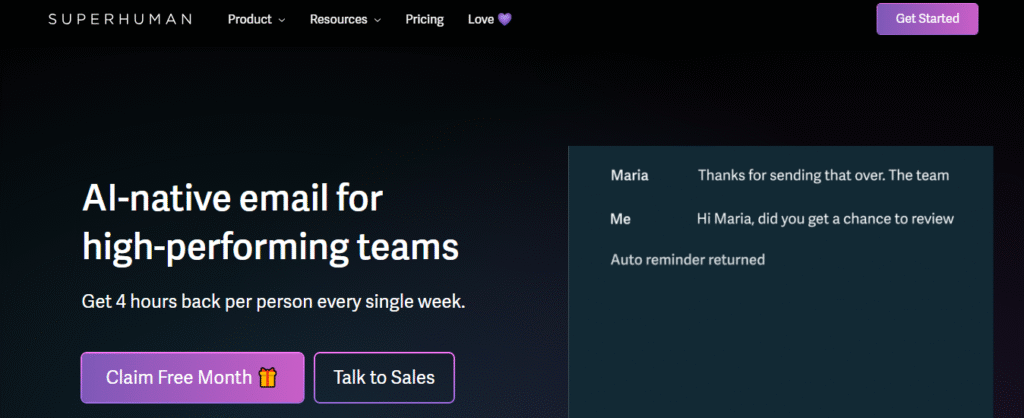1024x418 pixels.
Task: Open the "Hi Maria, did you get a chance" email
Action: coord(782,219)
